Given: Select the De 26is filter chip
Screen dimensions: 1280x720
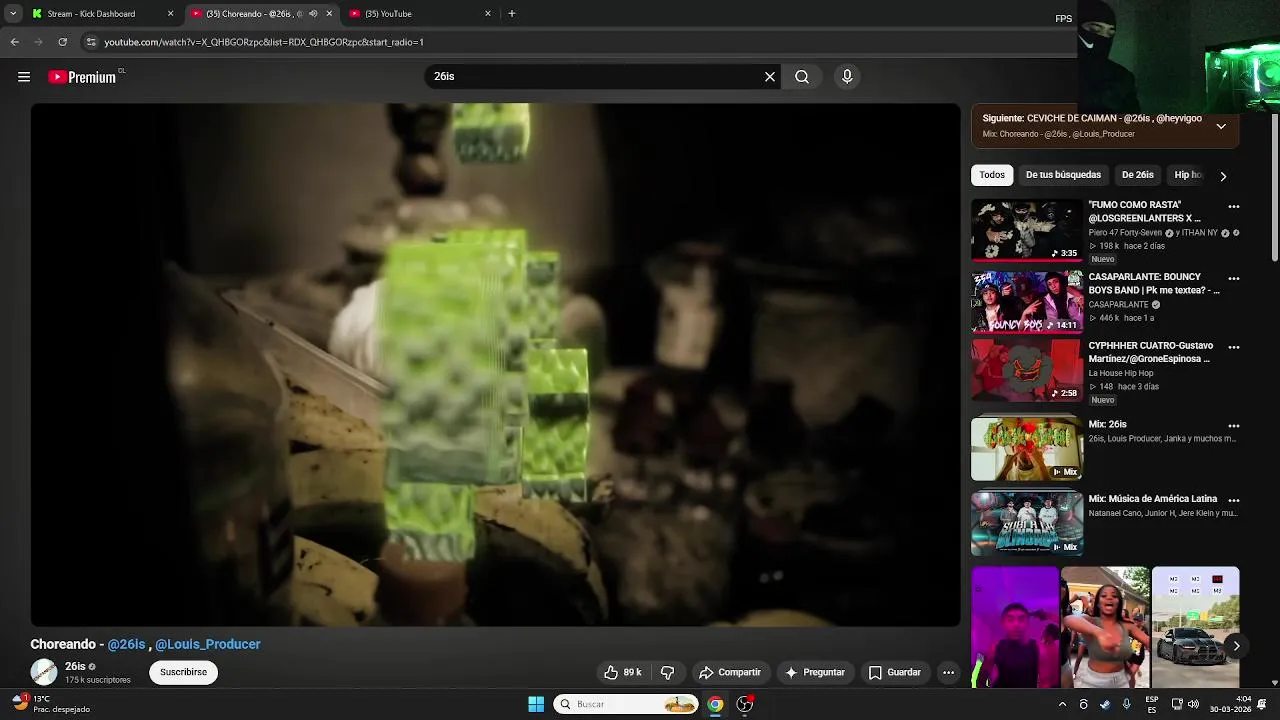Looking at the screenshot, I should coord(1137,175).
